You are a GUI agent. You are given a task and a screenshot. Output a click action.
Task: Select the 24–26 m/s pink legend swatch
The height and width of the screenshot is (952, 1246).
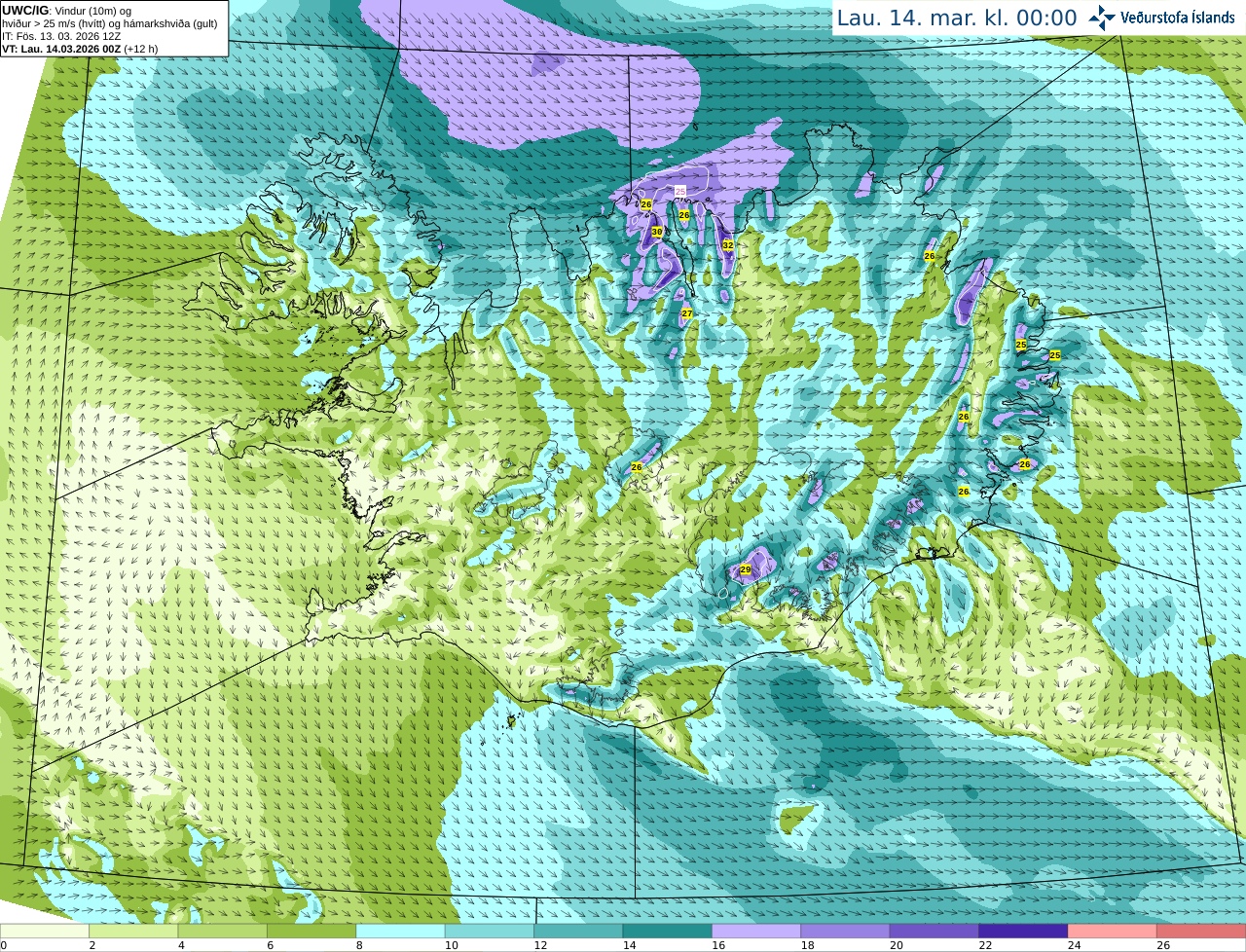(x=1113, y=931)
